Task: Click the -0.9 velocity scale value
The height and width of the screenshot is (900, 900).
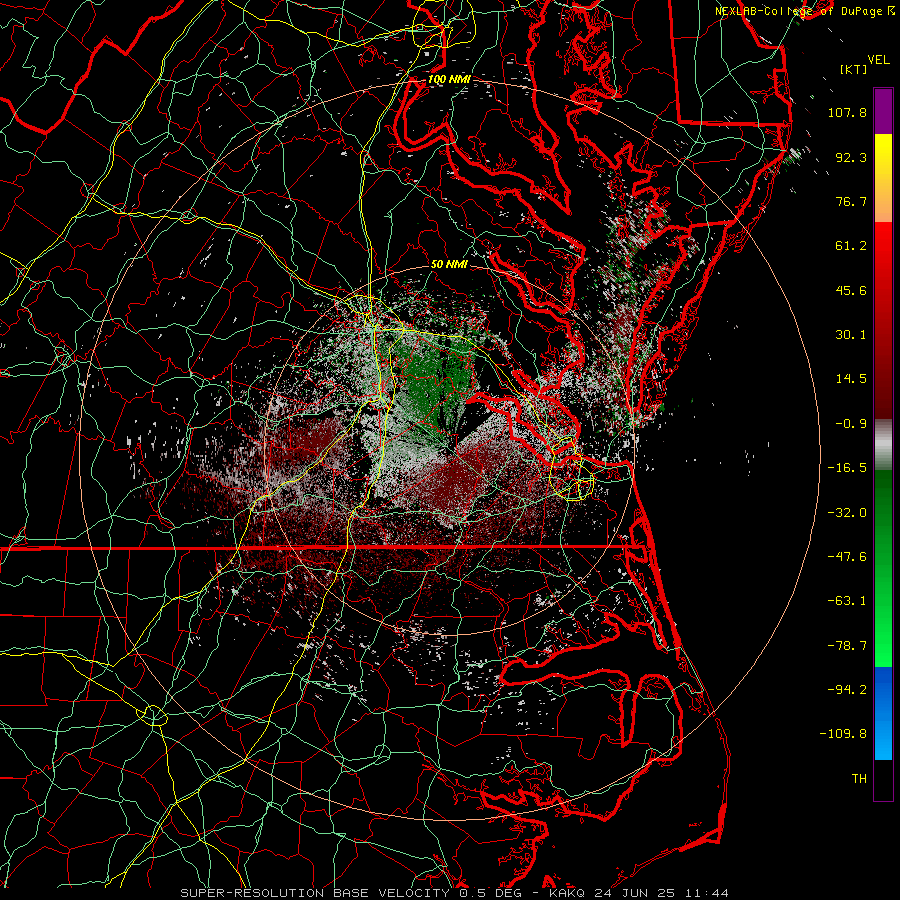Action: pos(851,424)
